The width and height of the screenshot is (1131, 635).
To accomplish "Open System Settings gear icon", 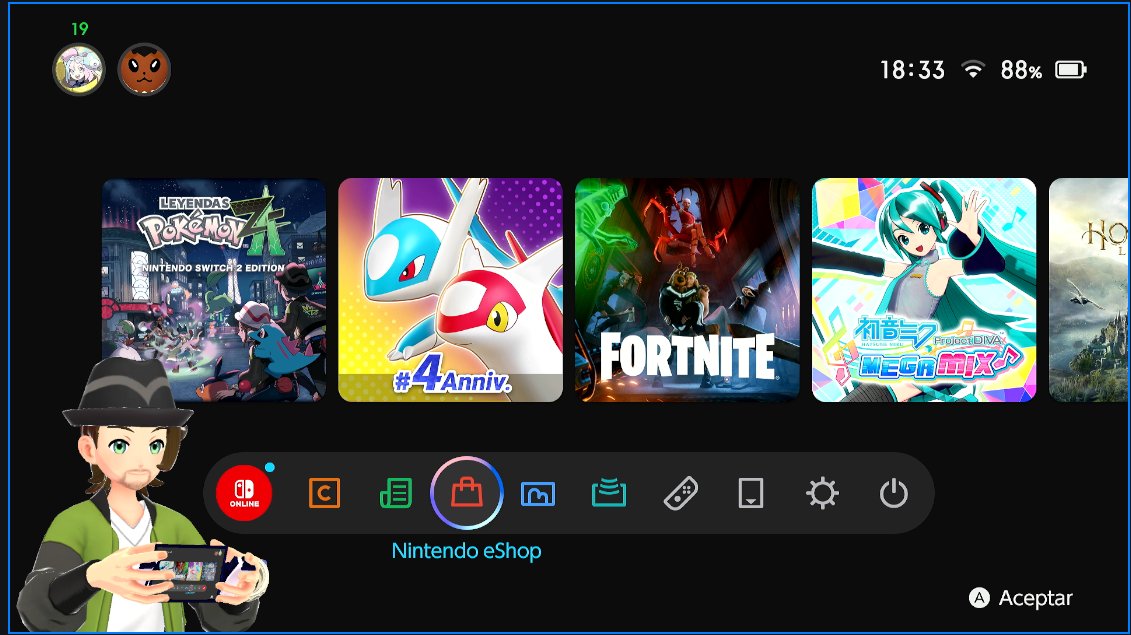I will pyautogui.click(x=822, y=494).
